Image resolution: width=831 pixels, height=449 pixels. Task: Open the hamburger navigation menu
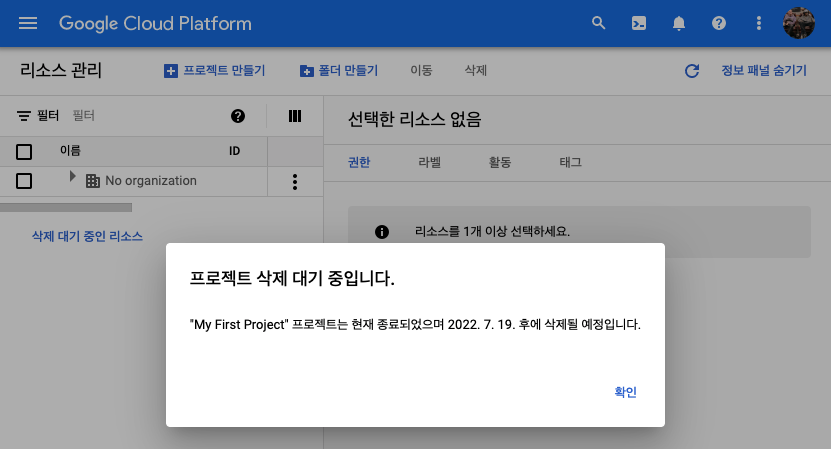point(28,23)
